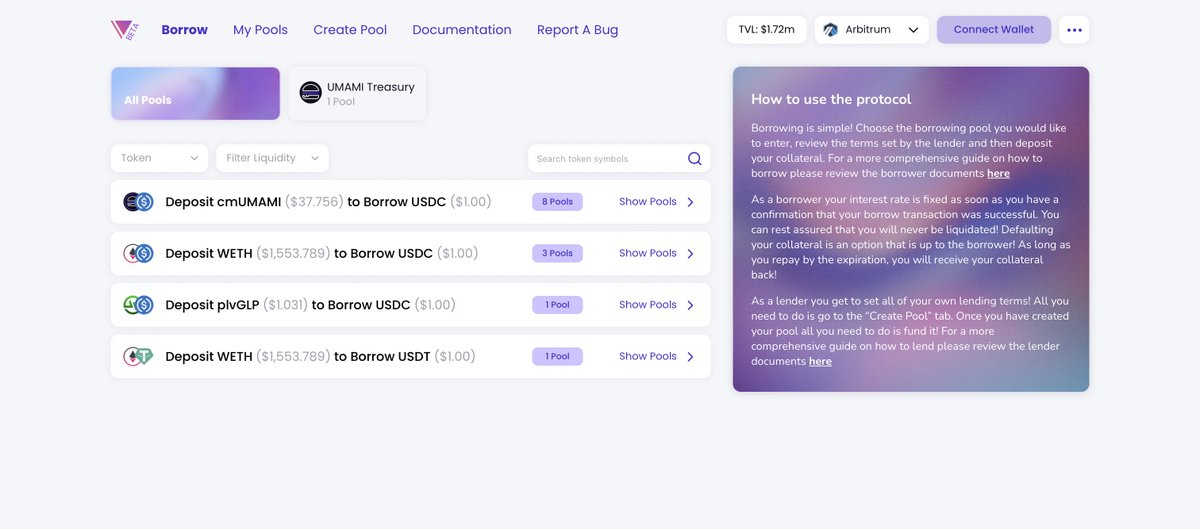
Task: Click the Search token symbols field
Action: (619, 158)
